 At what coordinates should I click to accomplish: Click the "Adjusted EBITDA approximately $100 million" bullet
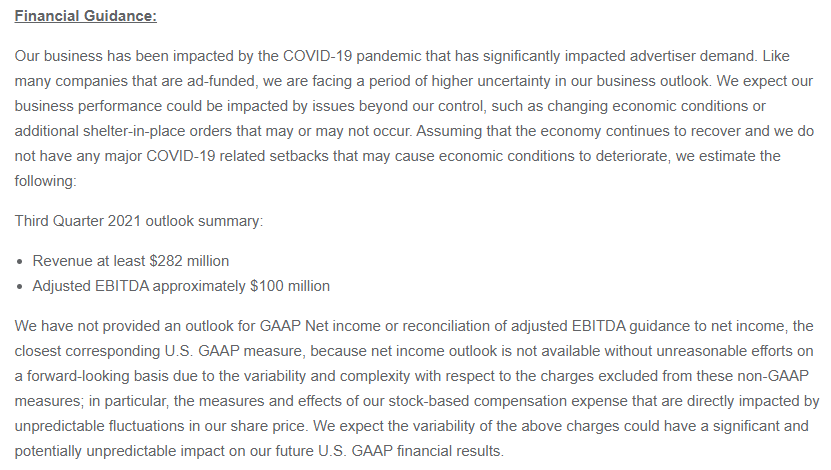(181, 286)
